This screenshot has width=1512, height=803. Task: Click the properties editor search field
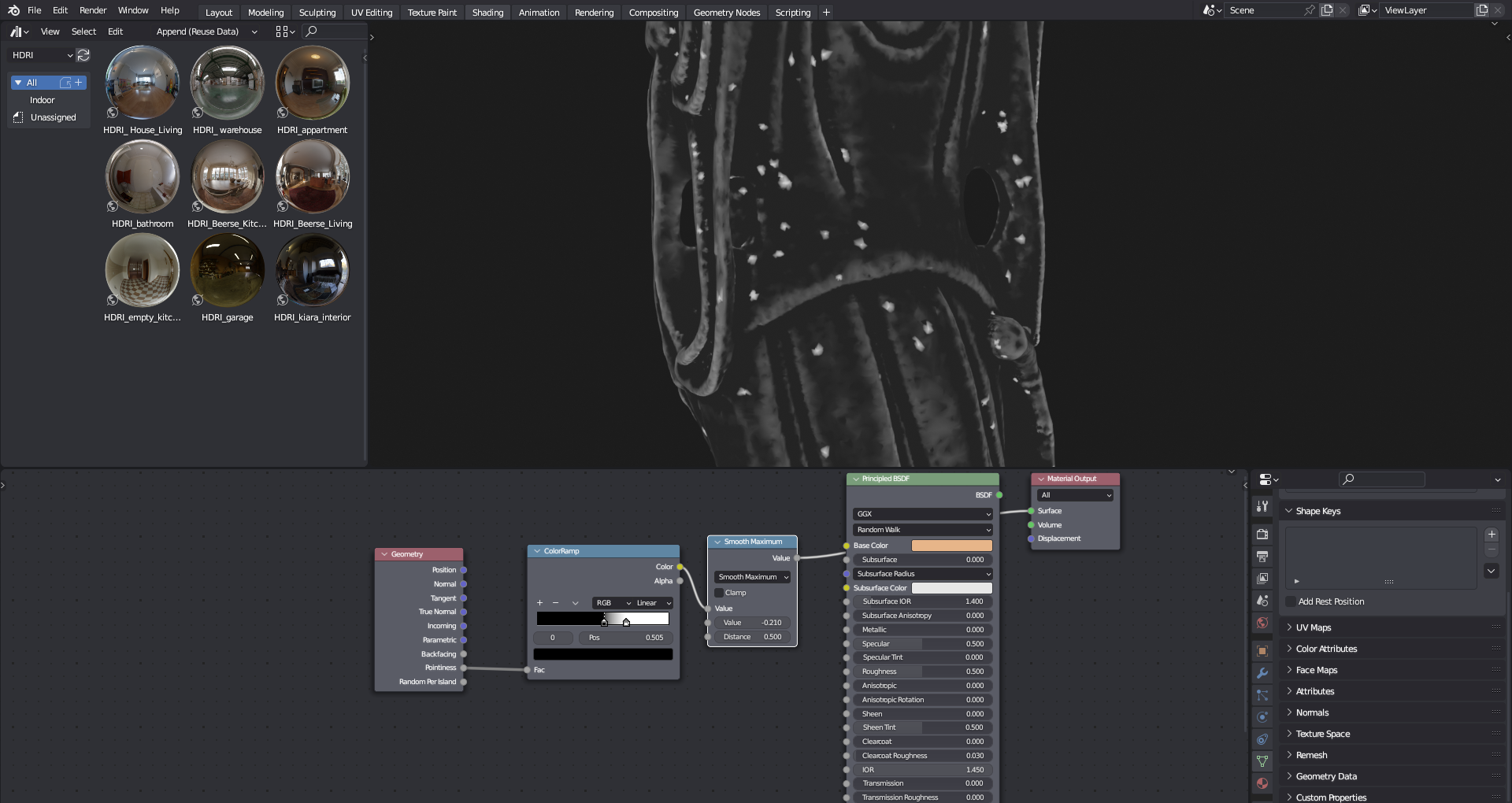tap(1382, 479)
